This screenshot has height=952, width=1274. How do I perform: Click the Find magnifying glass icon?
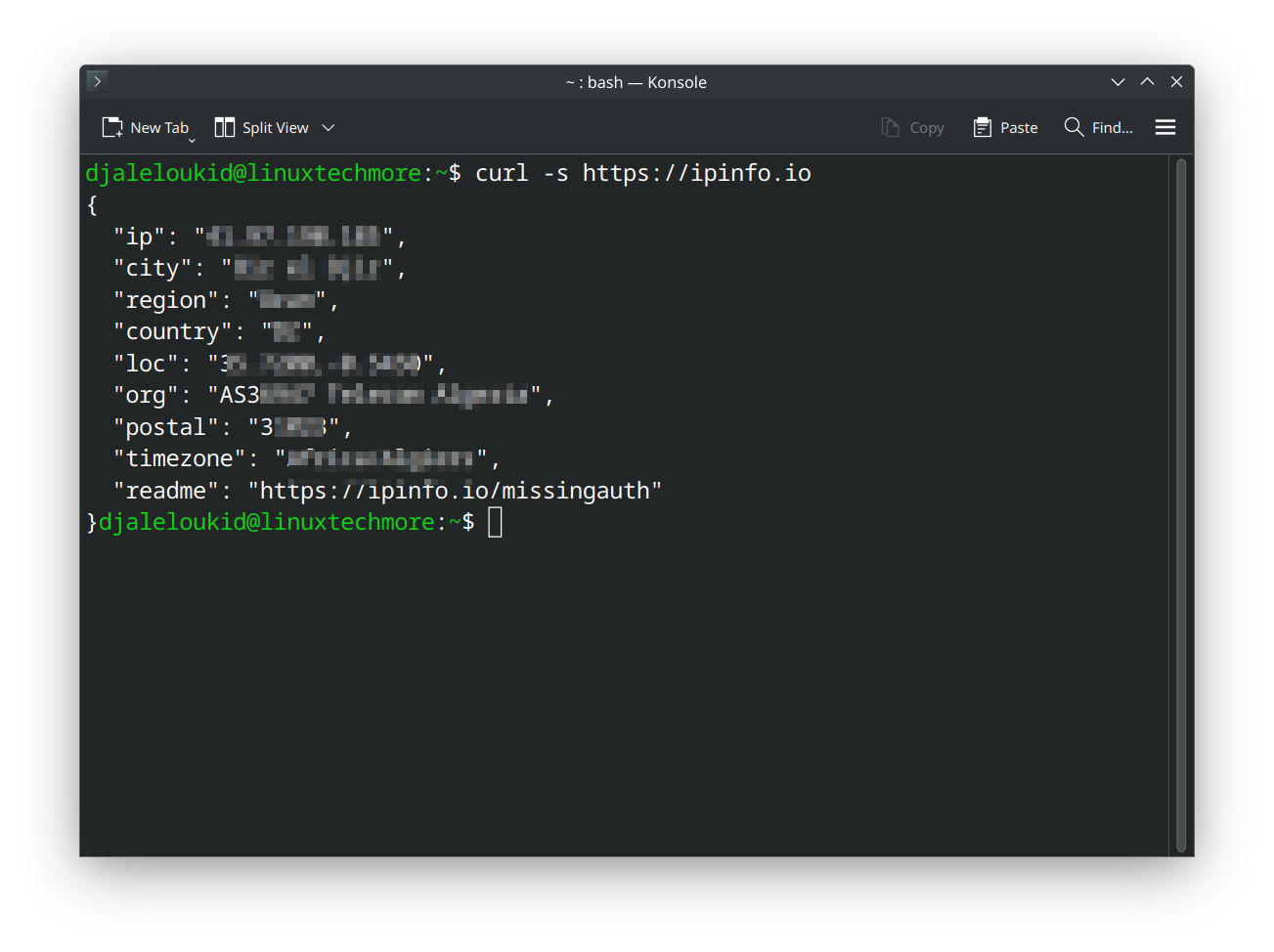[x=1074, y=127]
